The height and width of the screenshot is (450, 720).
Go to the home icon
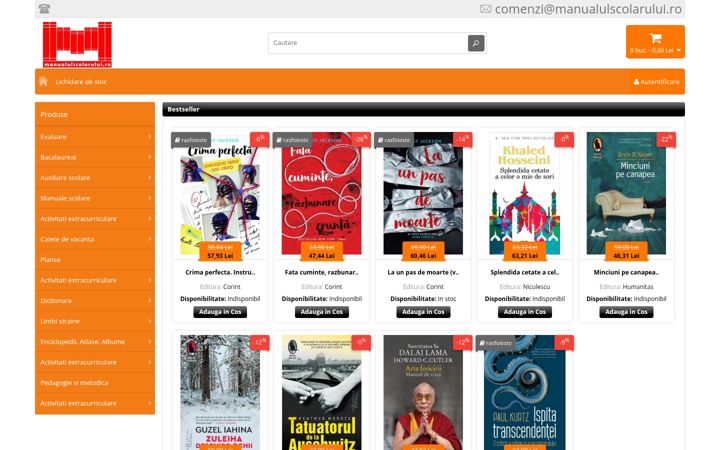pyautogui.click(x=43, y=81)
